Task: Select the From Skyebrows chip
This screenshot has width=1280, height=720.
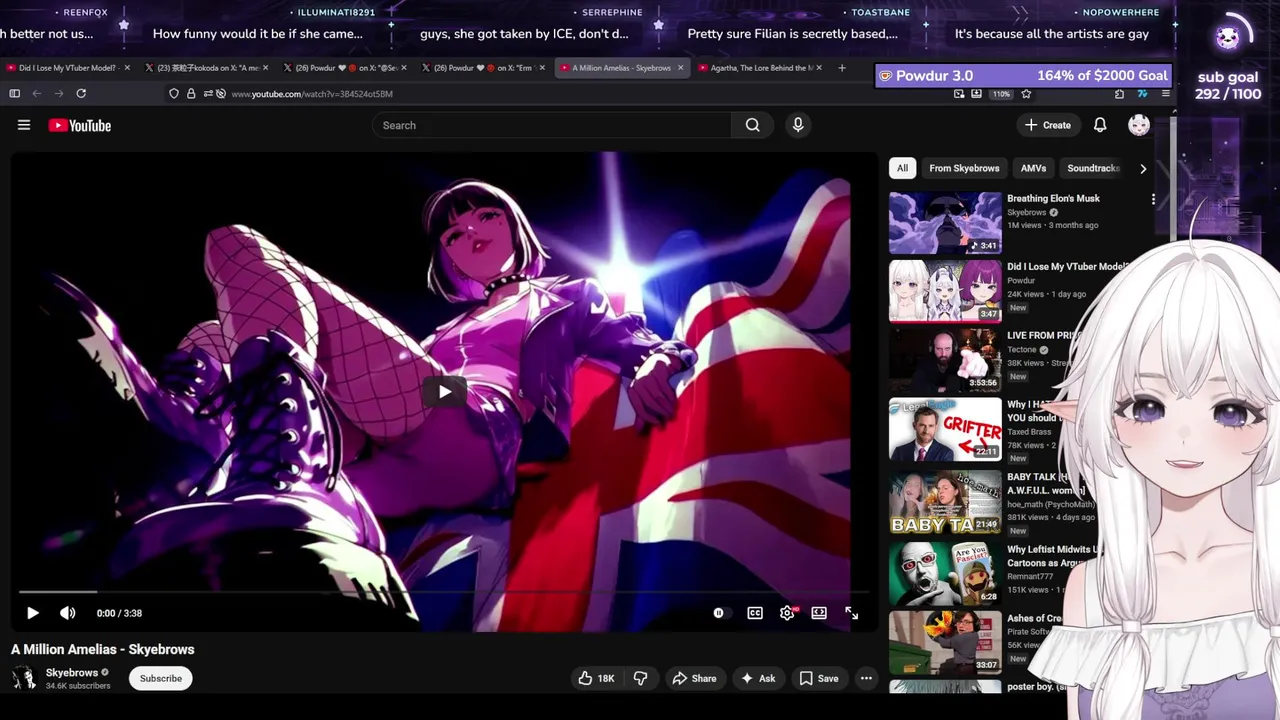Action: (x=964, y=168)
